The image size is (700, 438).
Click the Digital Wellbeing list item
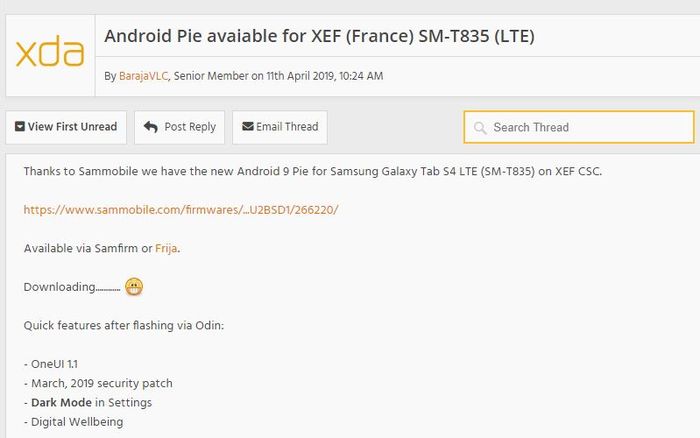click(73, 422)
